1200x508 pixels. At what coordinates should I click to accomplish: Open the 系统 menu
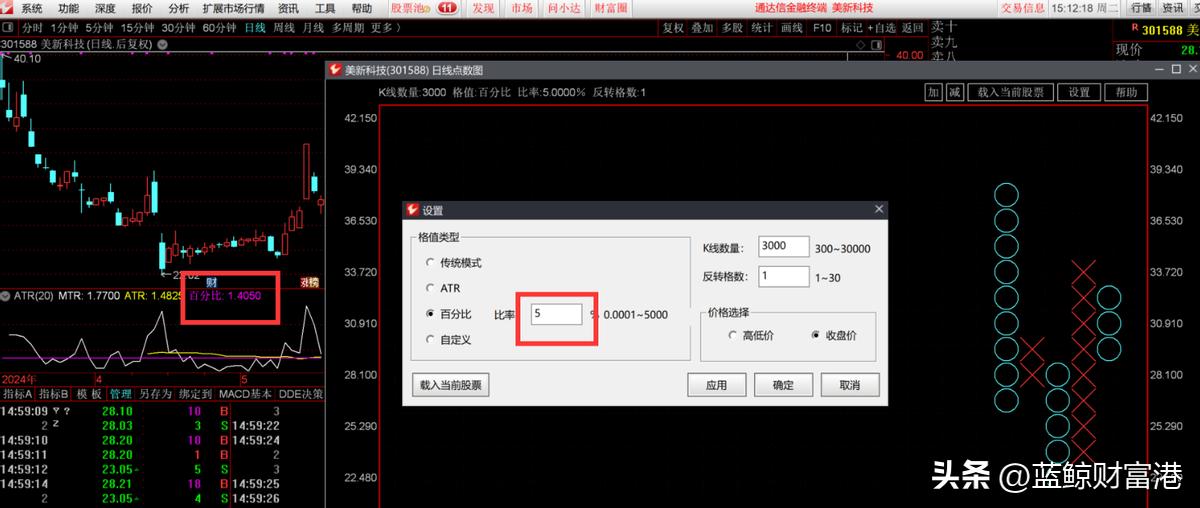[x=32, y=8]
